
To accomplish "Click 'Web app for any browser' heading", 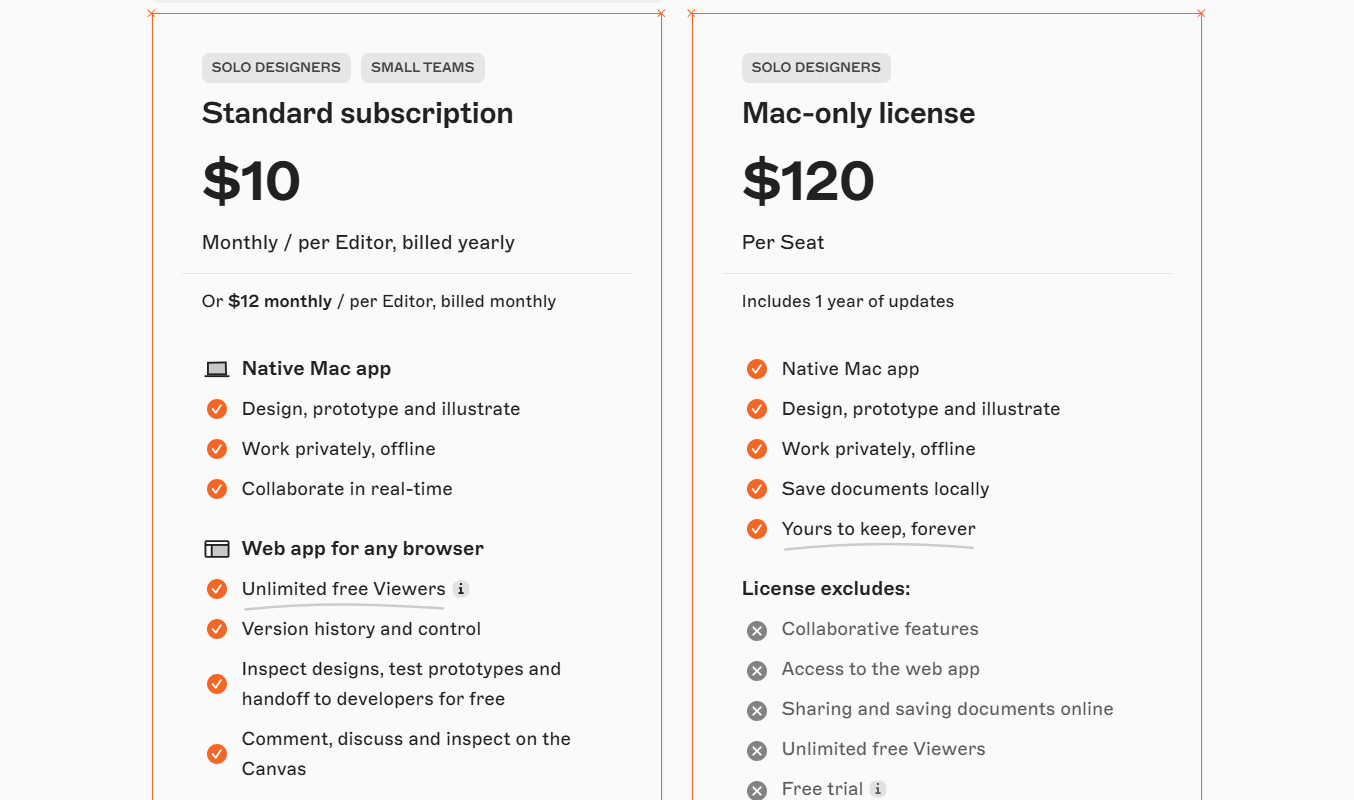I will pos(363,549).
